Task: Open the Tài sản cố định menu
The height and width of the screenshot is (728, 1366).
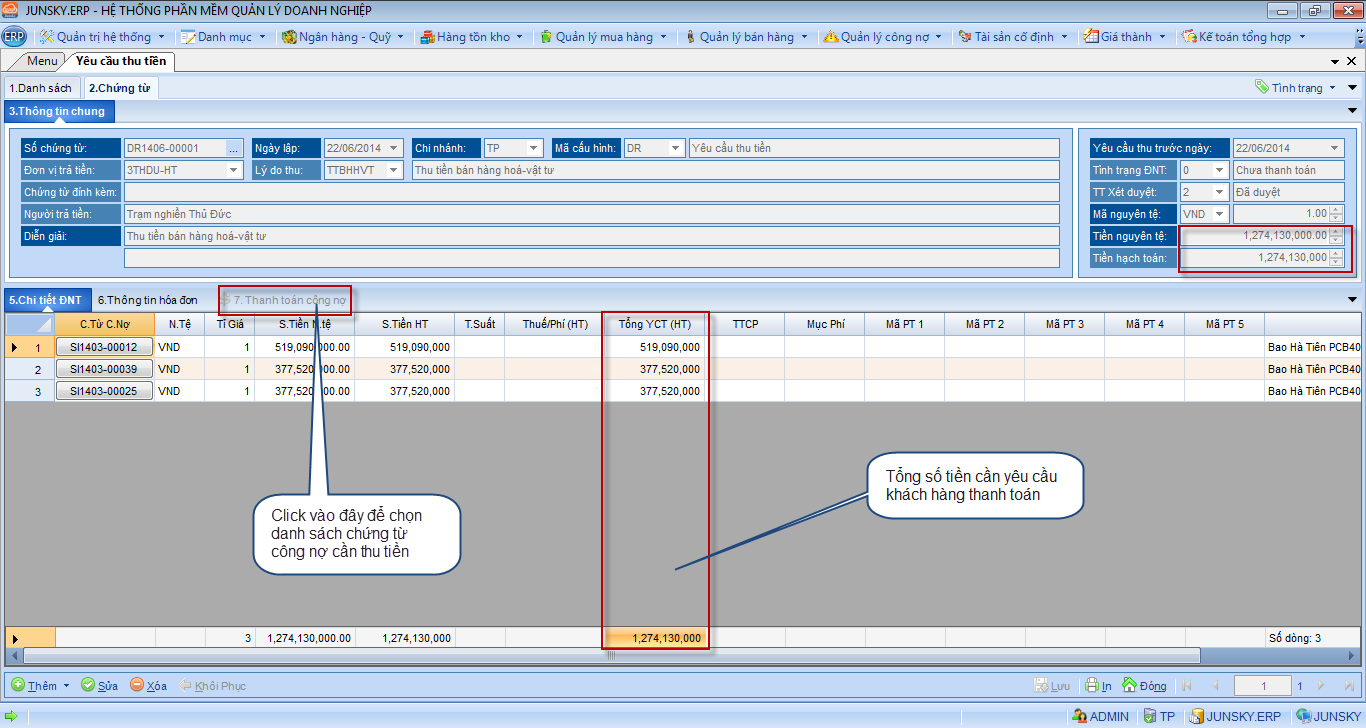Action: 1013,37
